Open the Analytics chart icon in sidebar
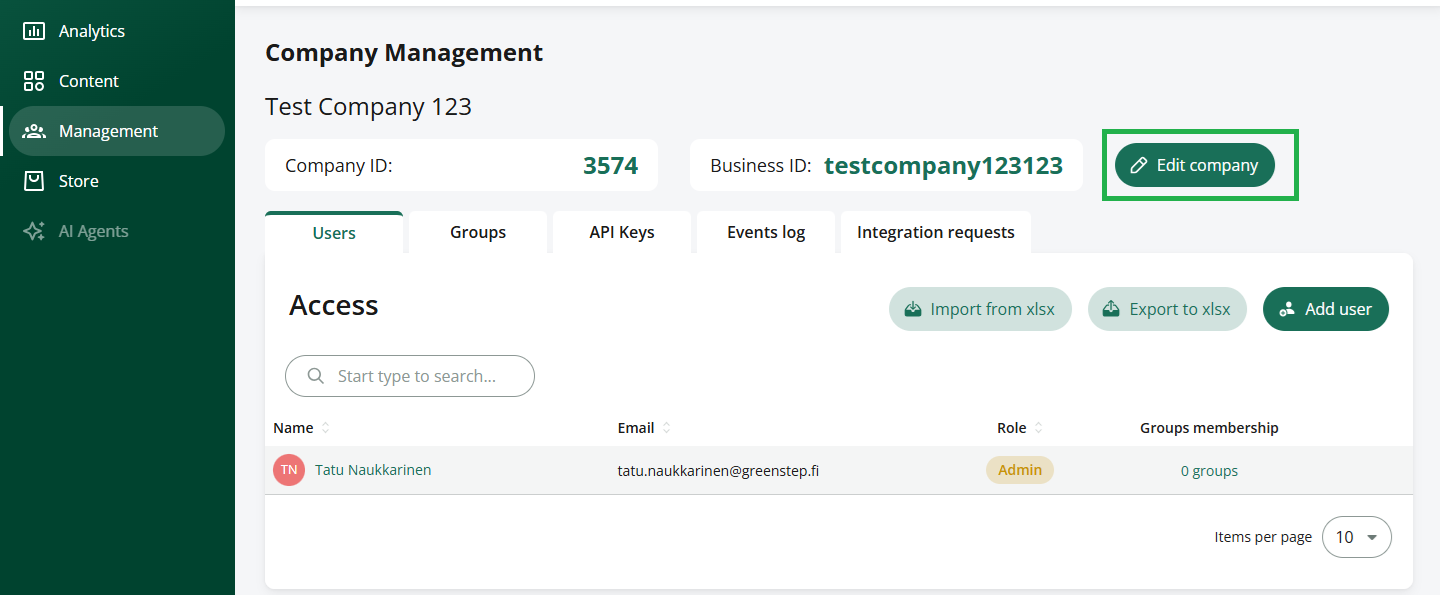The image size is (1440, 595). [34, 31]
